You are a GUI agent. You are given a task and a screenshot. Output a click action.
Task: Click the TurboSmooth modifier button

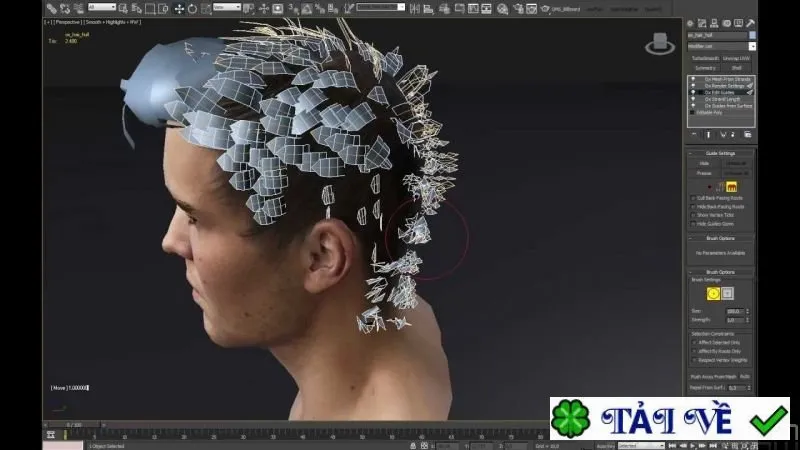705,59
